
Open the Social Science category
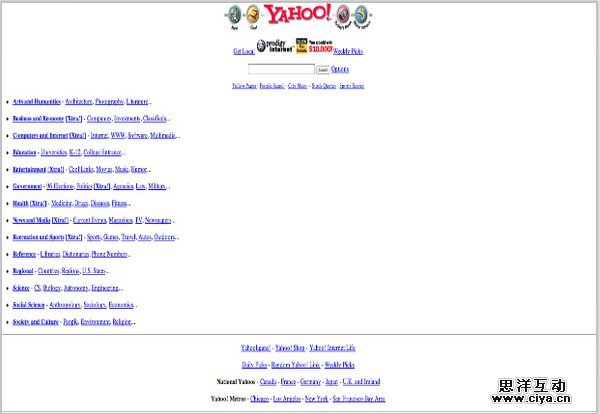click(x=29, y=305)
